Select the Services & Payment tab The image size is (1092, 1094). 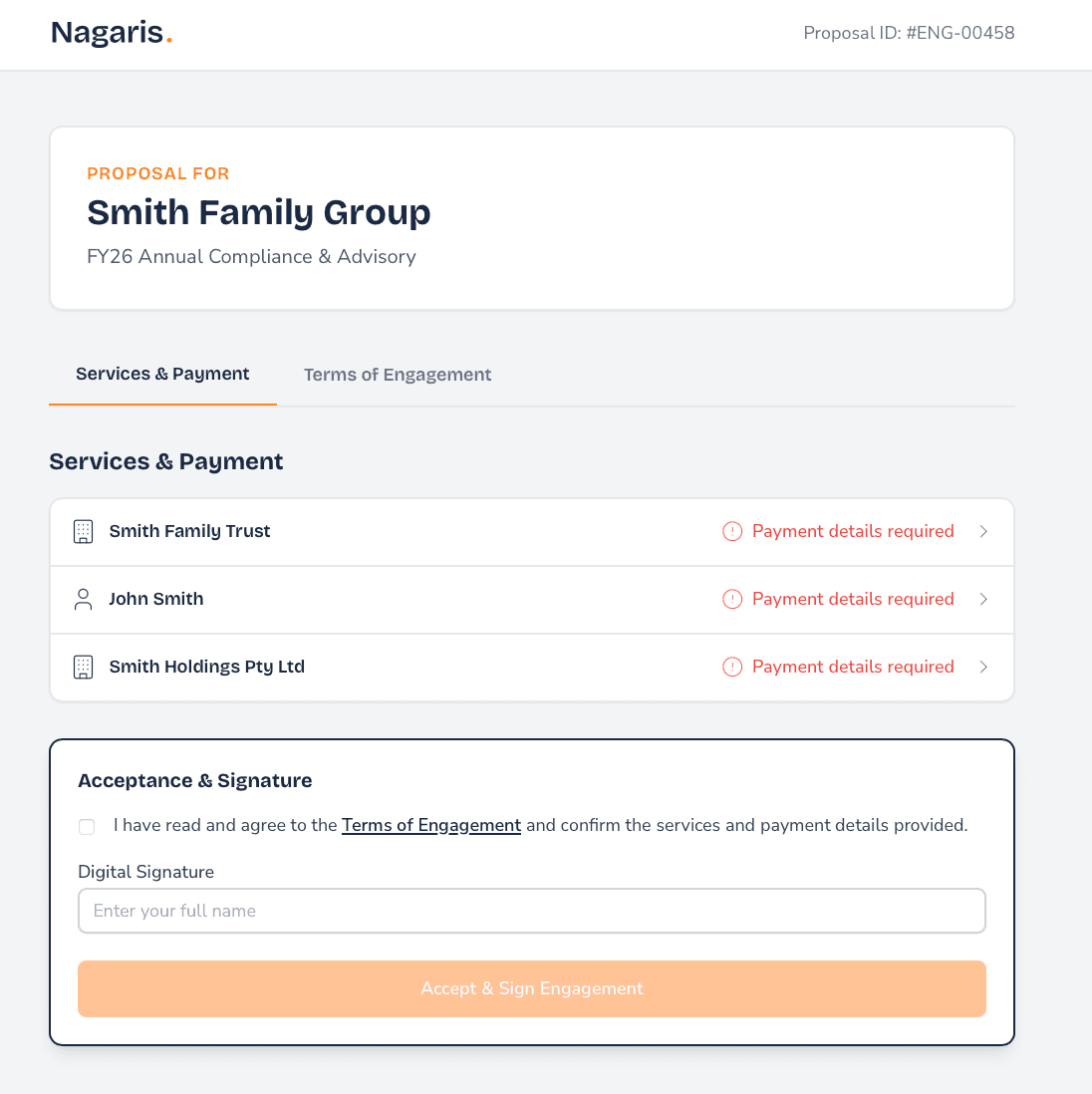tap(162, 374)
